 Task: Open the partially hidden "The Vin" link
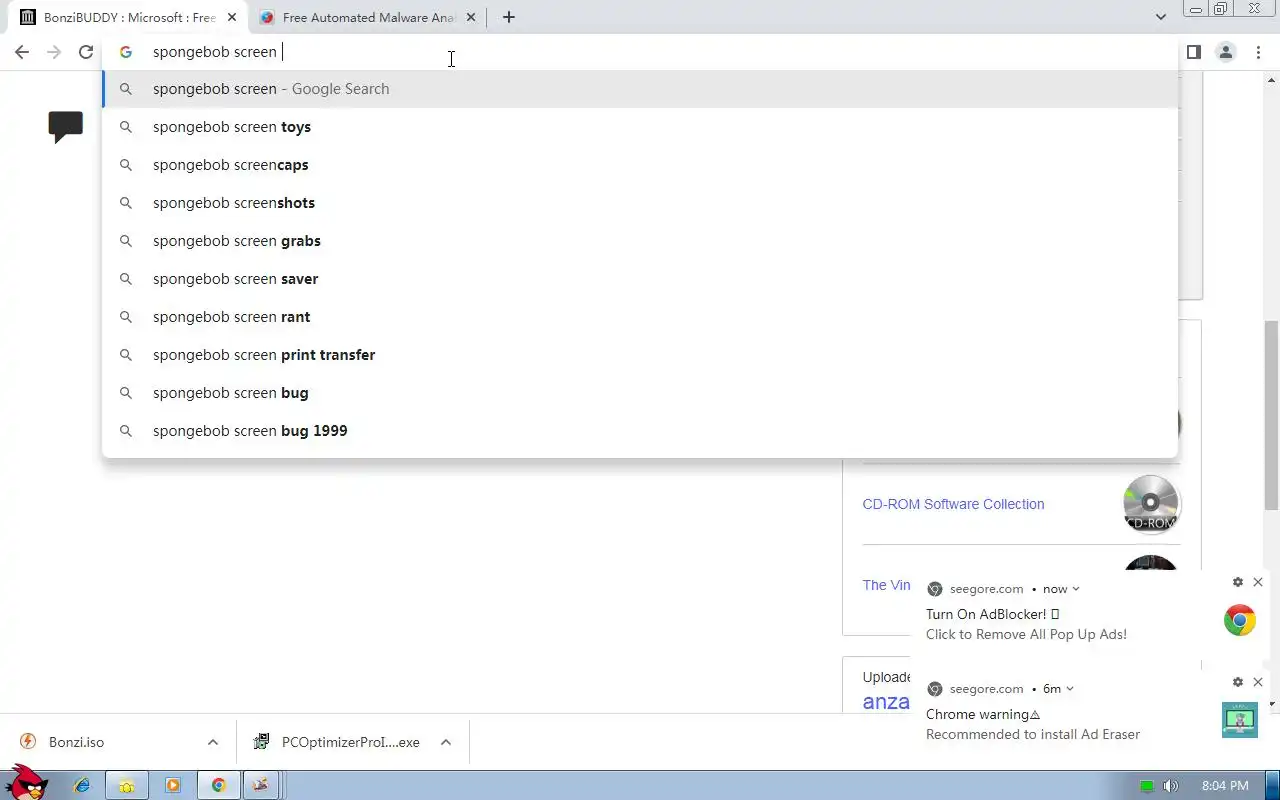[x=886, y=585]
